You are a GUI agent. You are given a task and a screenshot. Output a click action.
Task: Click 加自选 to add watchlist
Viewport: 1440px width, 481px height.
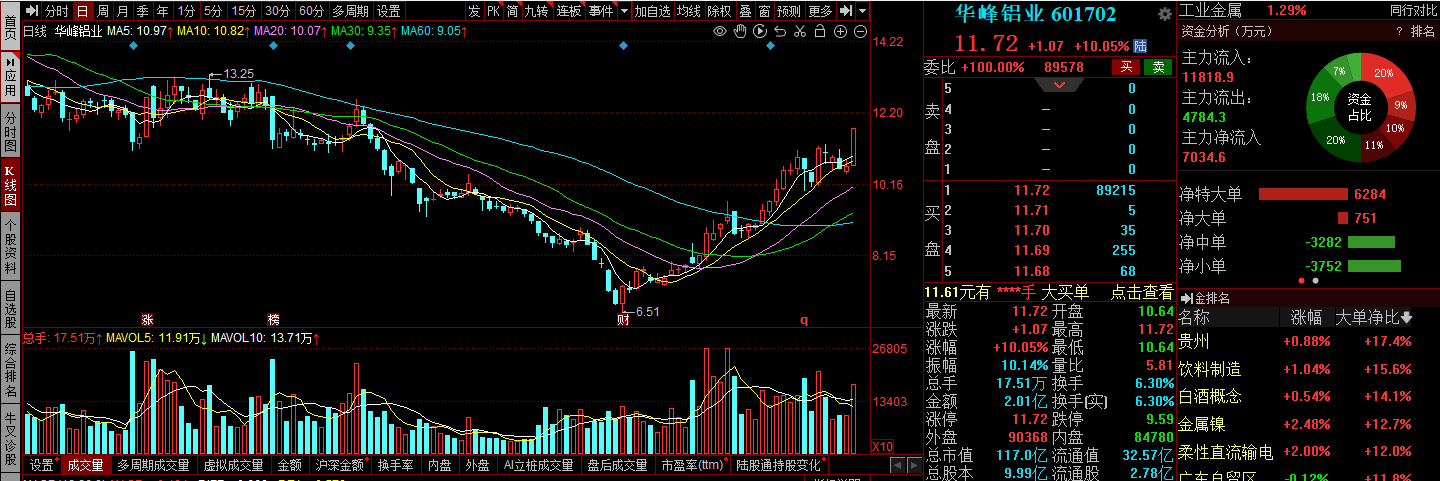coord(652,11)
